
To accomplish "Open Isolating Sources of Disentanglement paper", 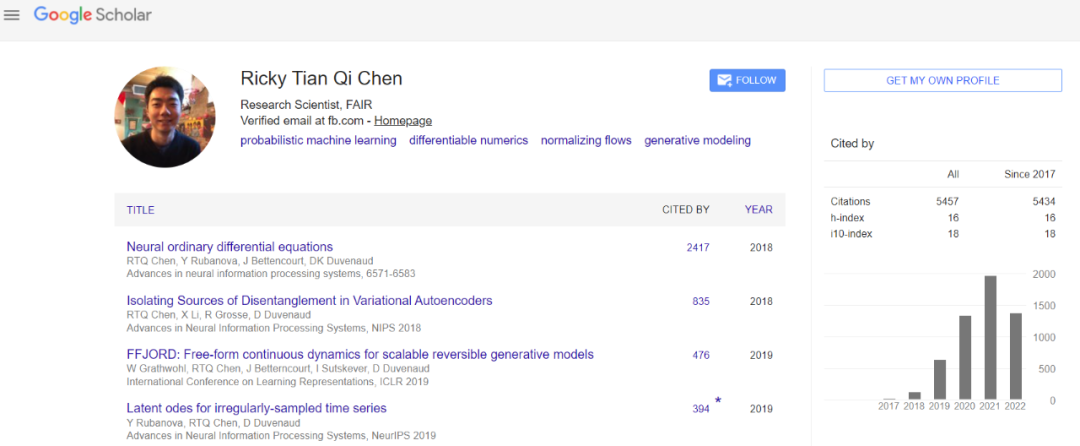I will pos(309,301).
